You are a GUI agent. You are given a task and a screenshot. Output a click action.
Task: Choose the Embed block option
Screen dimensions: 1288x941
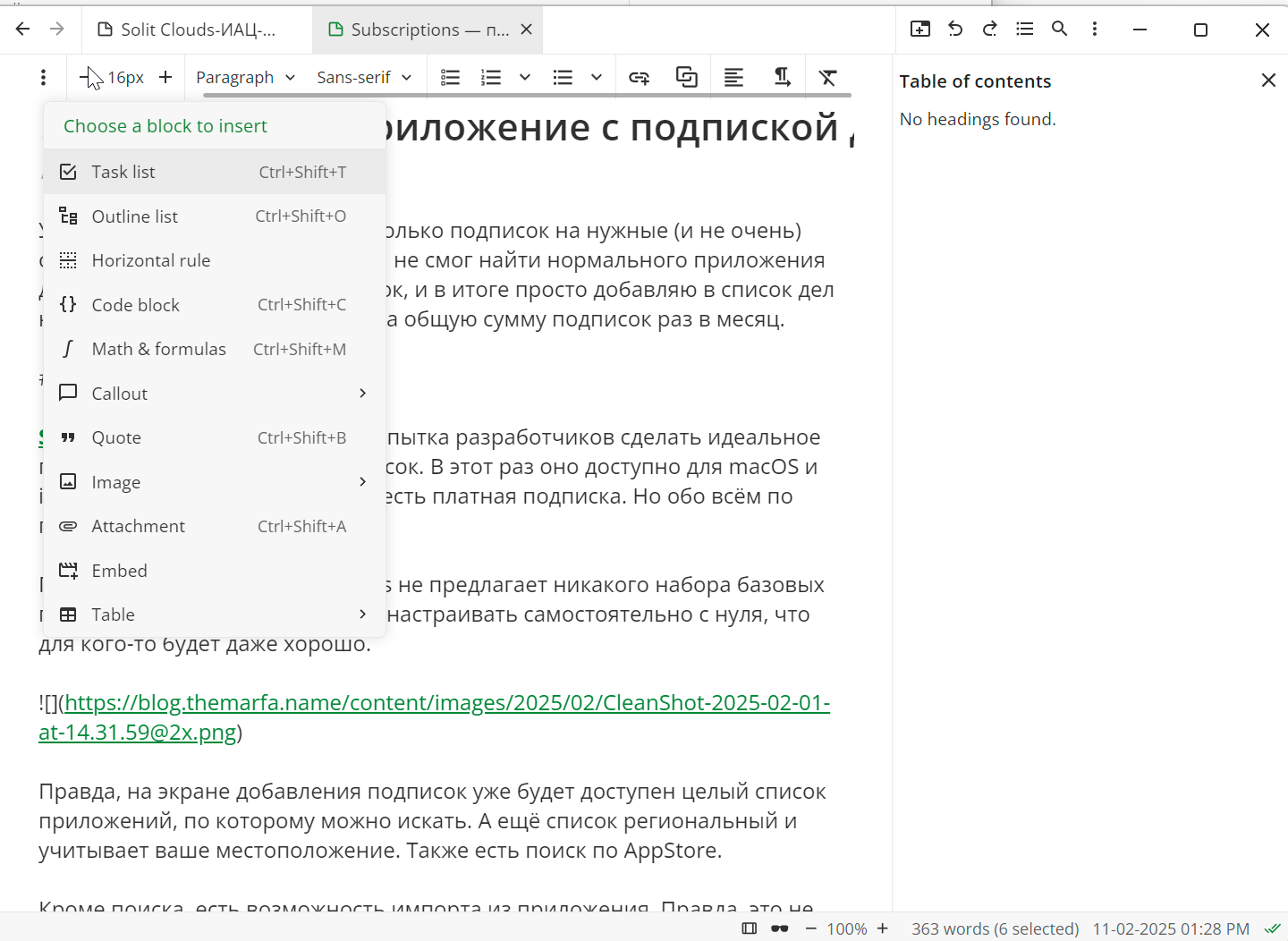coord(215,571)
